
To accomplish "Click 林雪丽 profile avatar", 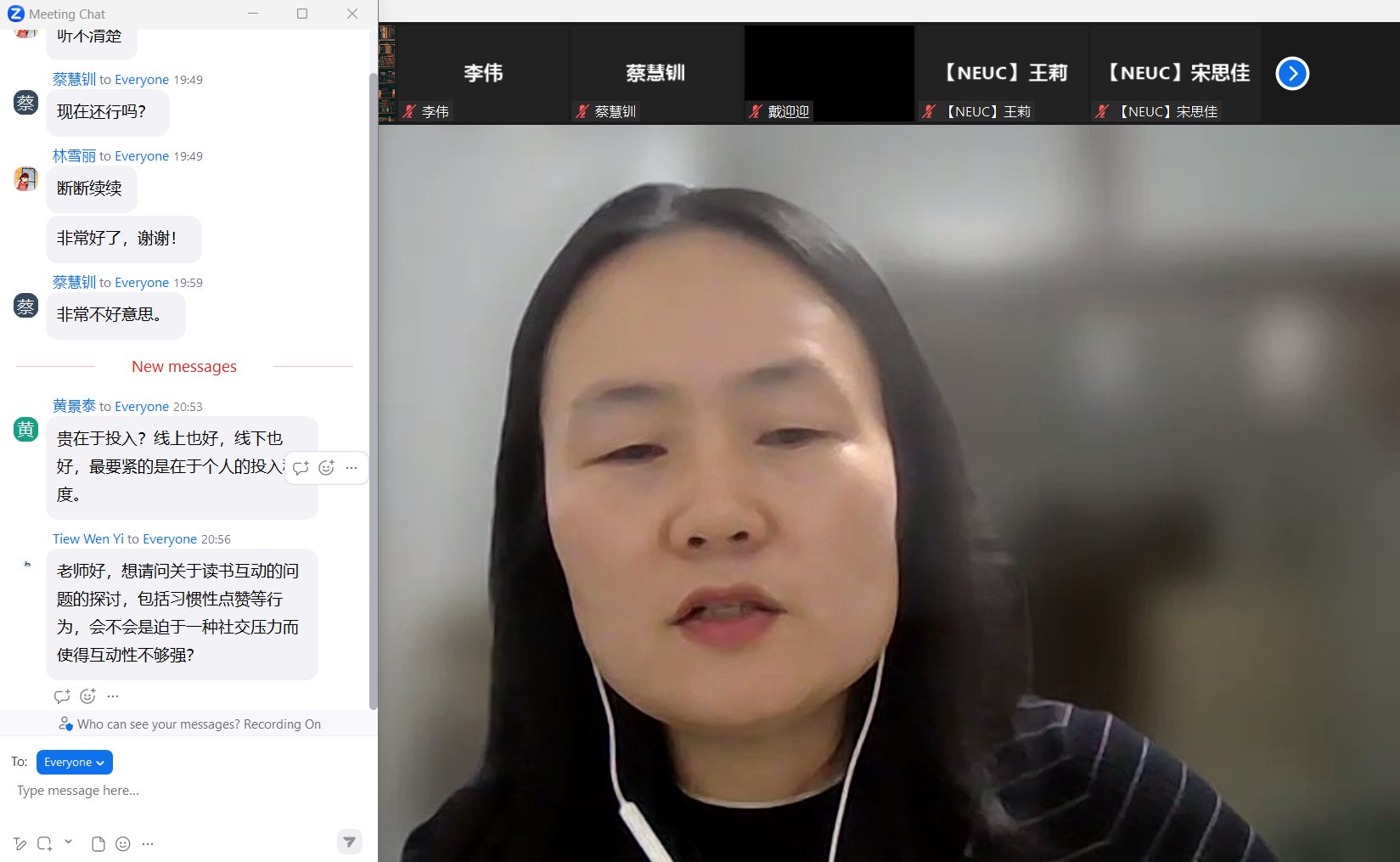I will (x=25, y=178).
